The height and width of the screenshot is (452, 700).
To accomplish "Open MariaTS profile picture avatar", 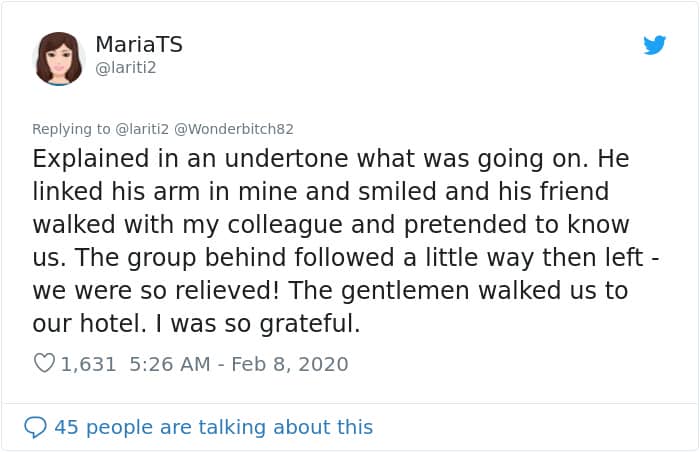I will coord(59,58).
